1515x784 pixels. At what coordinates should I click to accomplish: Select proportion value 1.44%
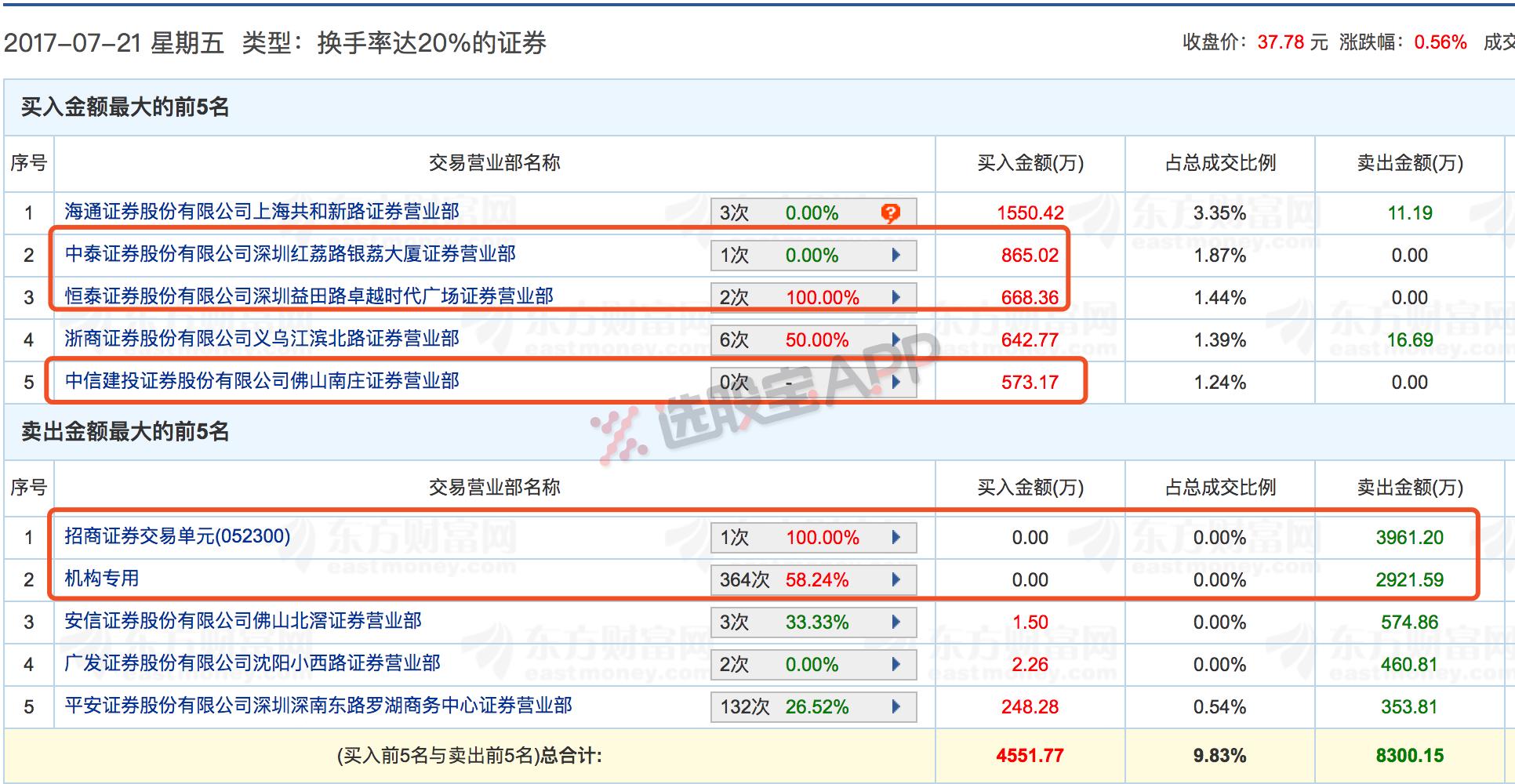(1220, 297)
